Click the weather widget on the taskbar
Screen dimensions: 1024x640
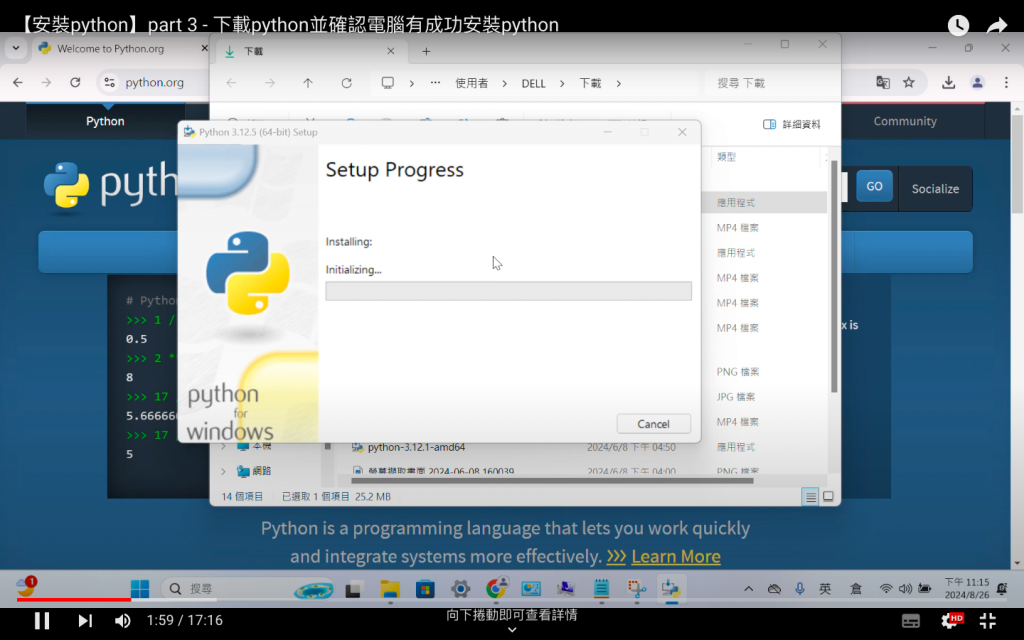(26, 586)
